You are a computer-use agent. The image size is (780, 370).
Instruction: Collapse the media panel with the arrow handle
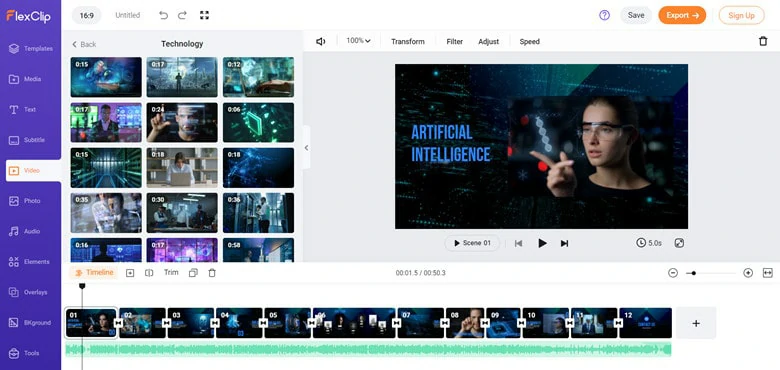[x=306, y=148]
